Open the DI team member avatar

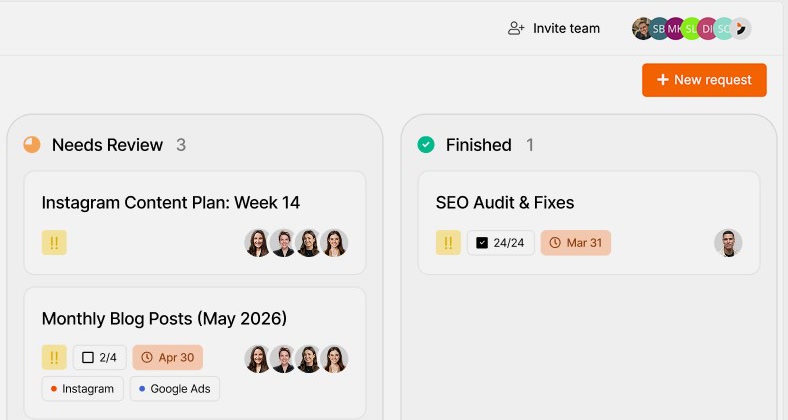(x=707, y=29)
